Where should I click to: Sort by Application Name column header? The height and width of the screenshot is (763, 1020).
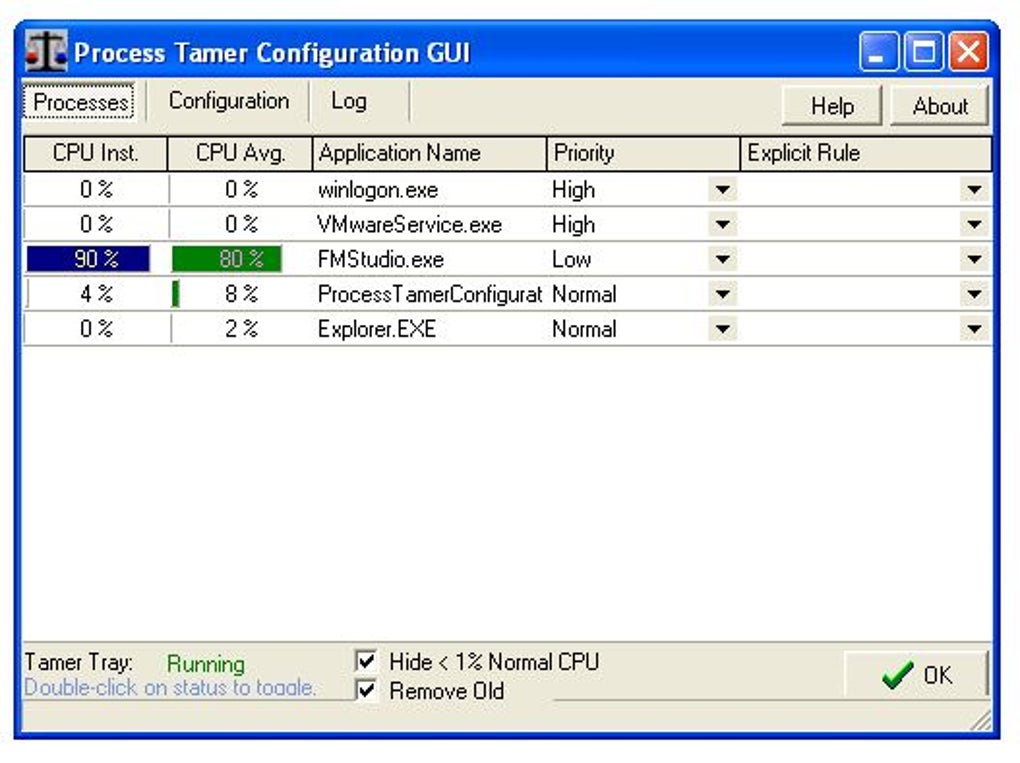click(429, 154)
